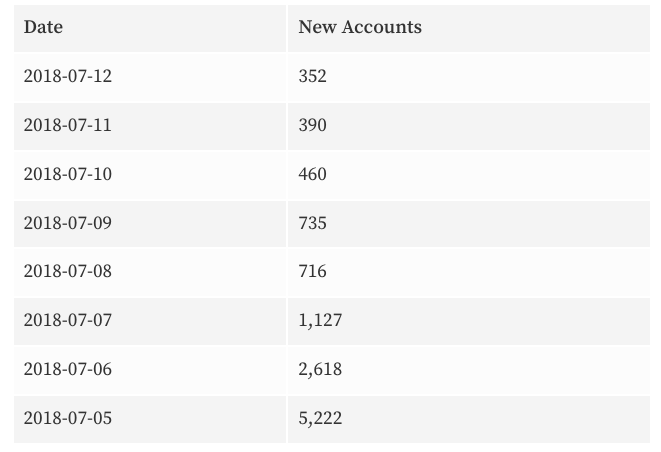Select the 2018-07-08 date cell
The image size is (661, 452).
68,272
